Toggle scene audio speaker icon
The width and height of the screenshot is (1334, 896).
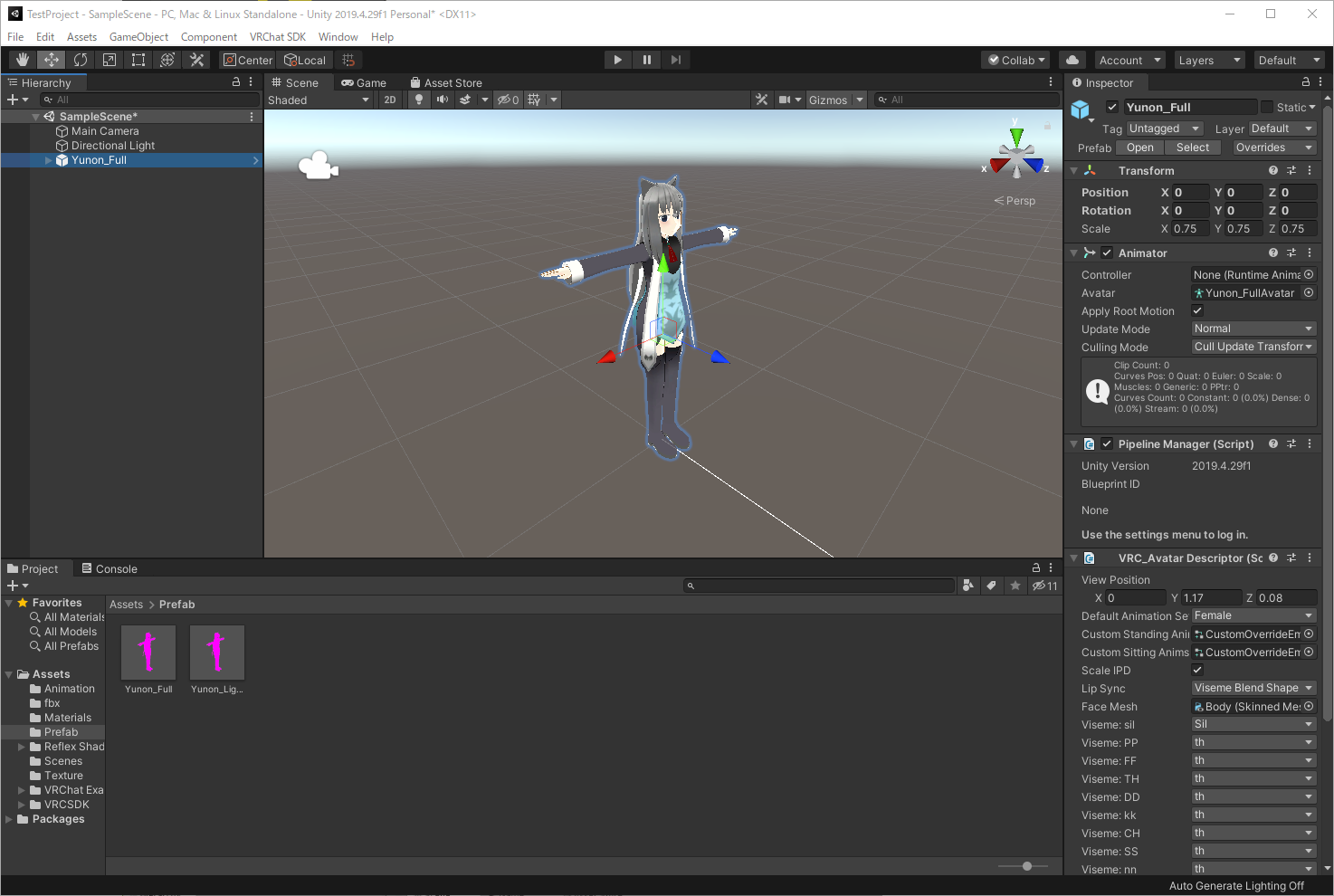point(443,100)
